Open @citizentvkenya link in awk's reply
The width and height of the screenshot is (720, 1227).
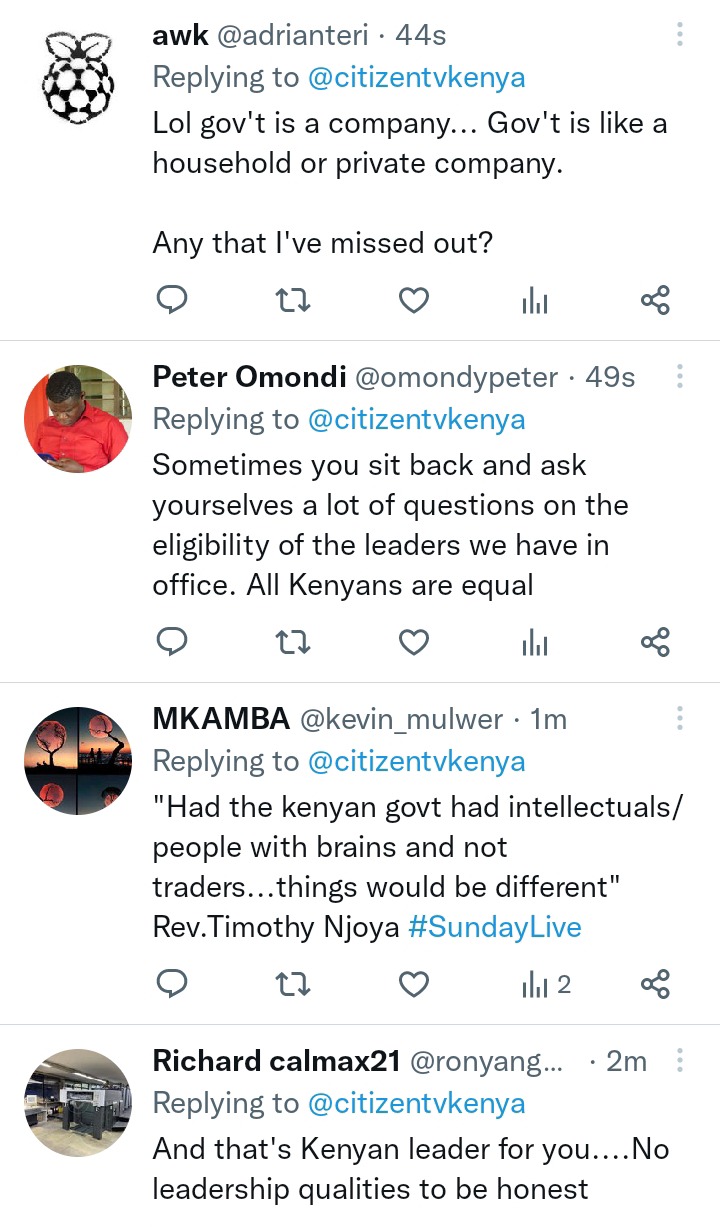coord(416,77)
